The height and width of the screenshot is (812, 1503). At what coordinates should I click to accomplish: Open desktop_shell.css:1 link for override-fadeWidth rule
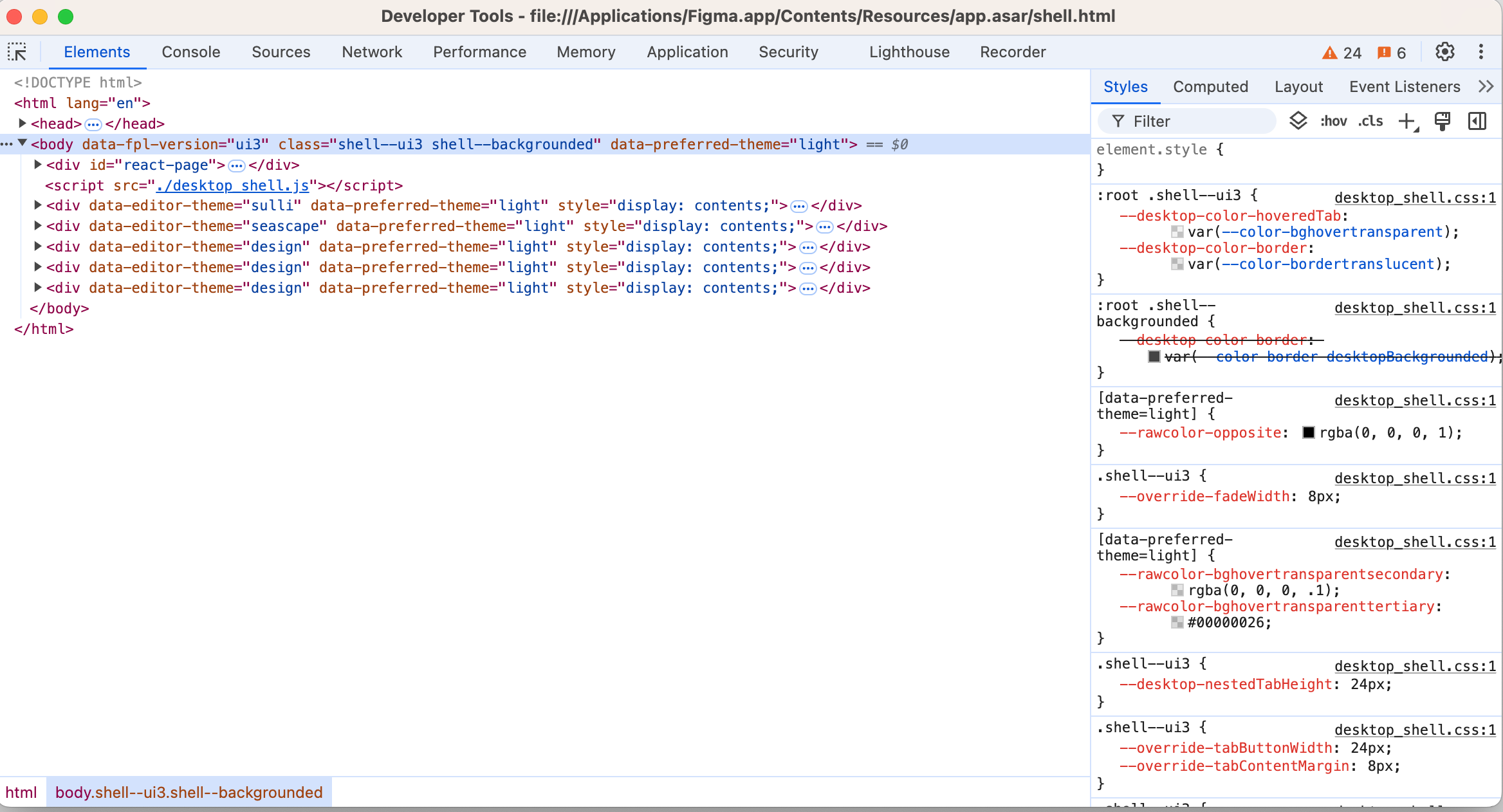point(1415,478)
